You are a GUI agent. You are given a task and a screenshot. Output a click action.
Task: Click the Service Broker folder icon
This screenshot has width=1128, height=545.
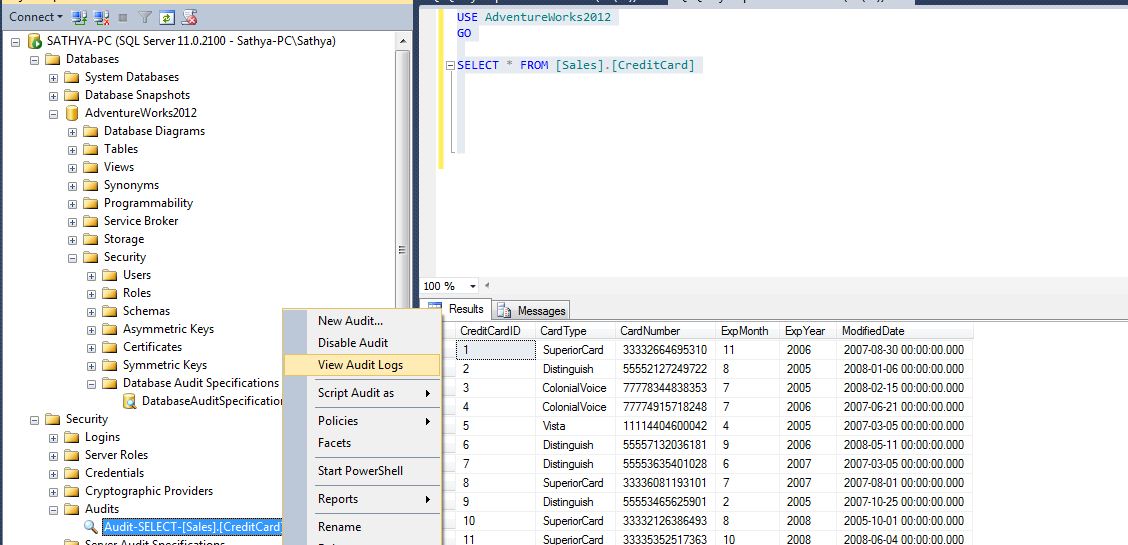pos(91,221)
